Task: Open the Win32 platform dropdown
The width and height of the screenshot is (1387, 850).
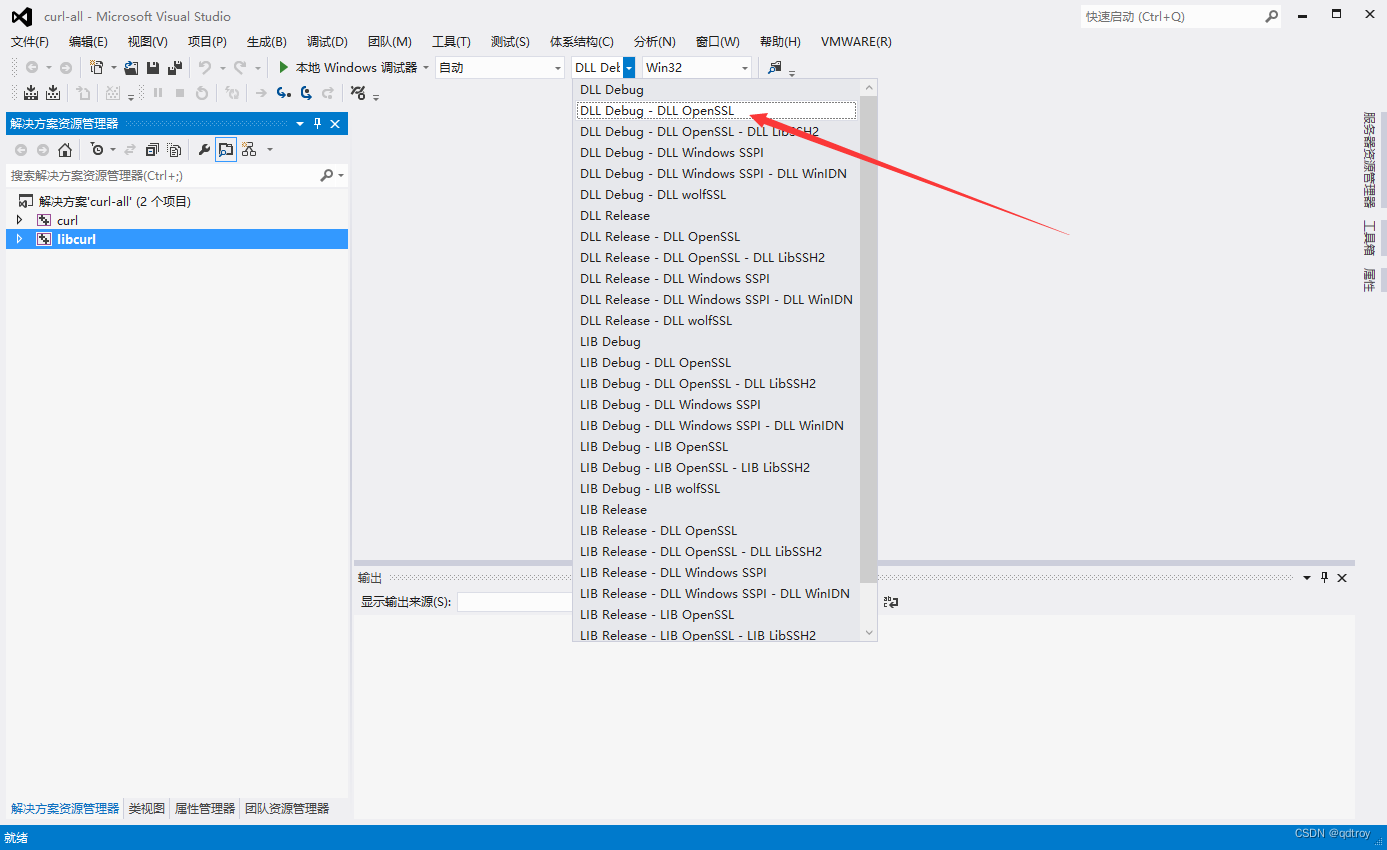Action: pyautogui.click(x=697, y=67)
